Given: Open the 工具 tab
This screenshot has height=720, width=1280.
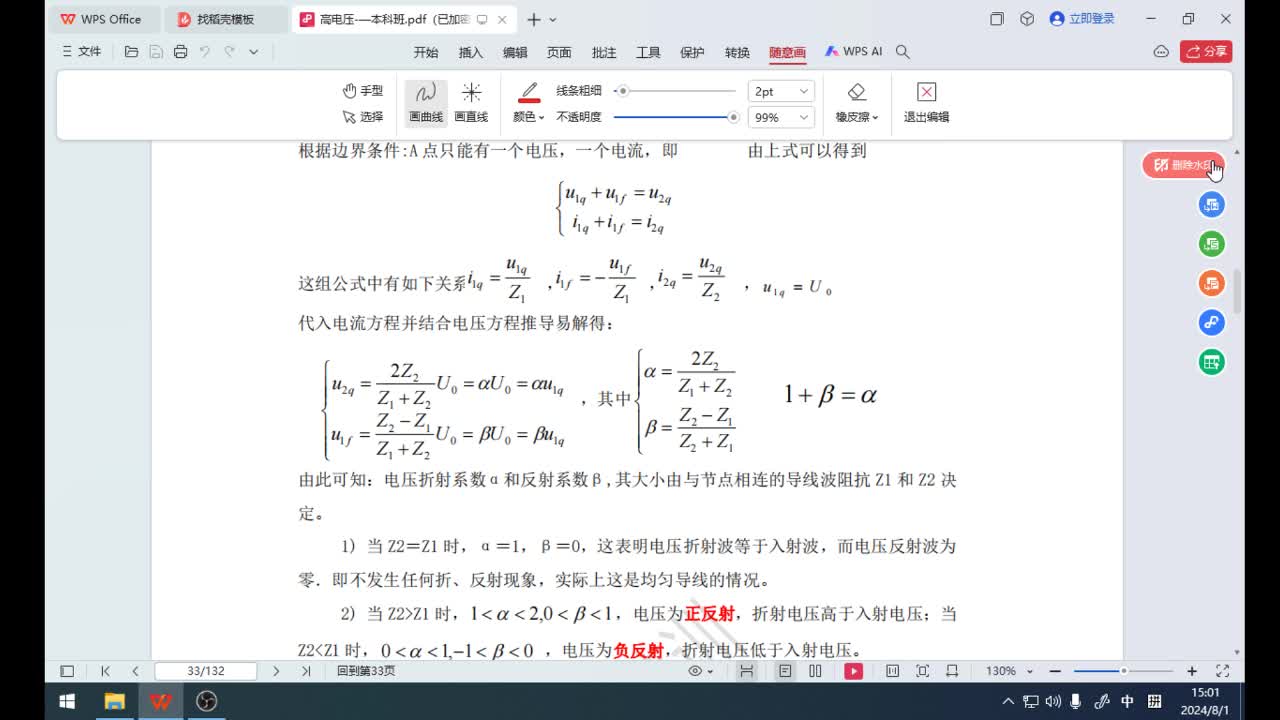Looking at the screenshot, I should [648, 52].
